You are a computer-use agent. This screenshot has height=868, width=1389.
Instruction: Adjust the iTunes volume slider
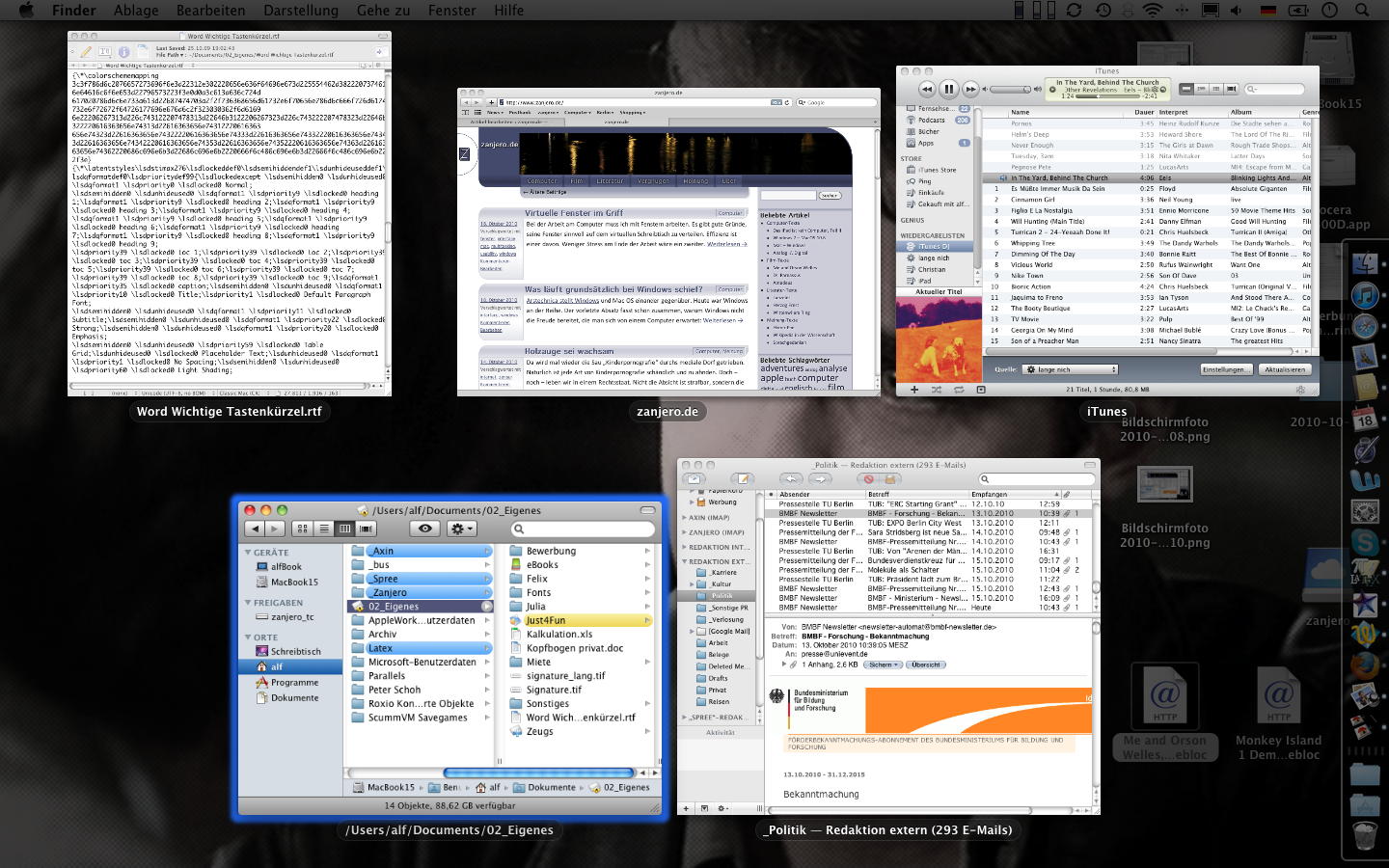[1011, 90]
